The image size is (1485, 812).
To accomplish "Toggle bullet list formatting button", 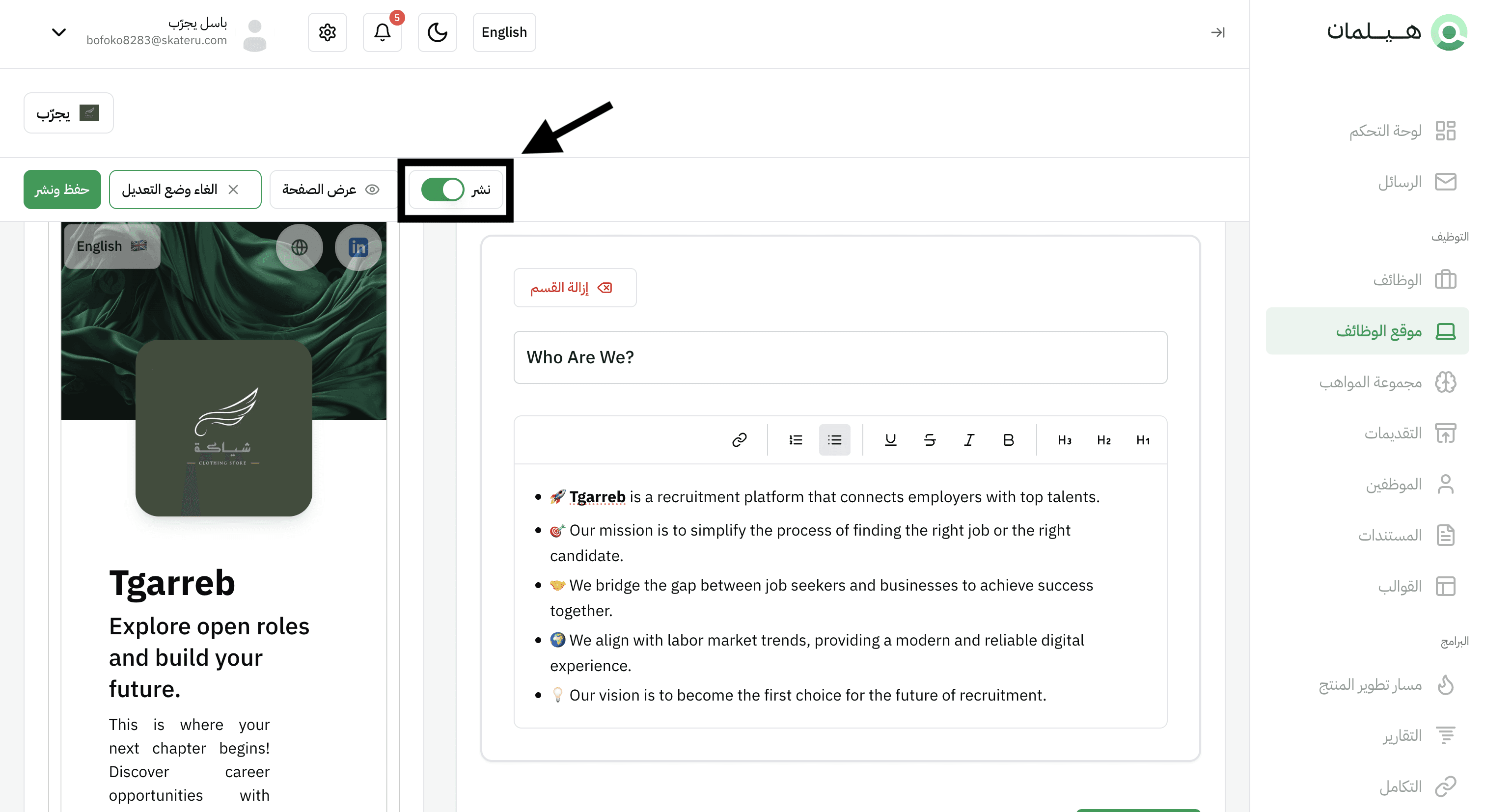I will [834, 440].
